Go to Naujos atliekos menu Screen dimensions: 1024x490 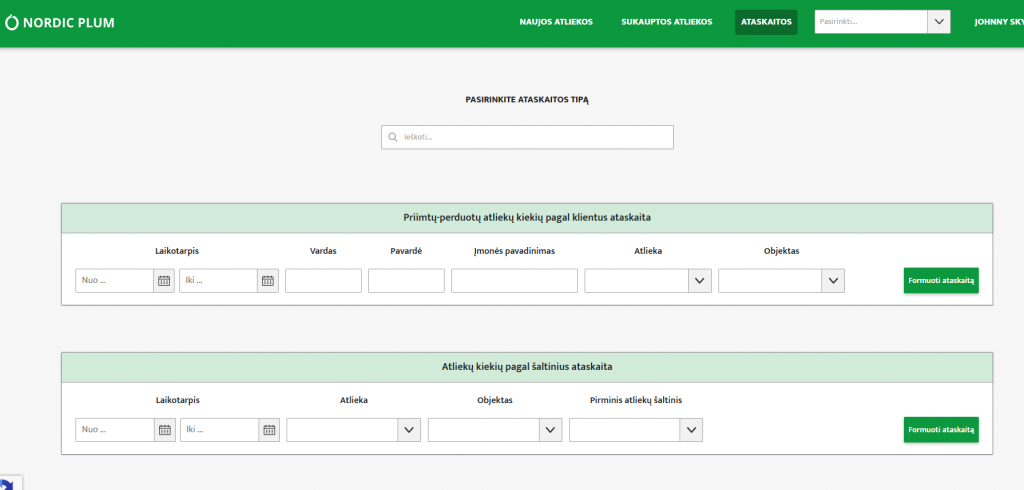pos(556,22)
